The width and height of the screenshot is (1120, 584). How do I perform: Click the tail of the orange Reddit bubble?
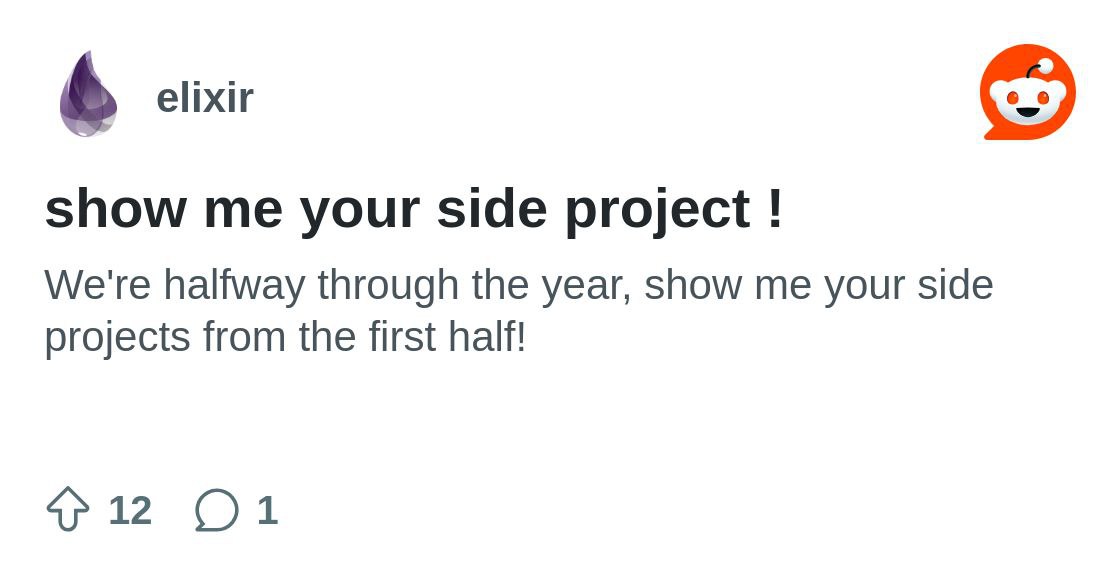tap(991, 133)
